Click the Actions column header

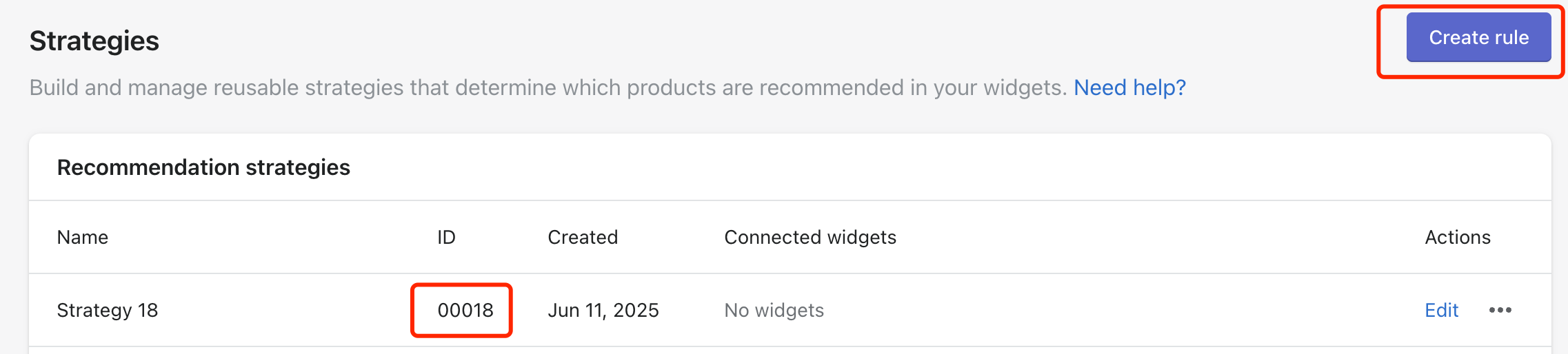pyautogui.click(x=1458, y=238)
